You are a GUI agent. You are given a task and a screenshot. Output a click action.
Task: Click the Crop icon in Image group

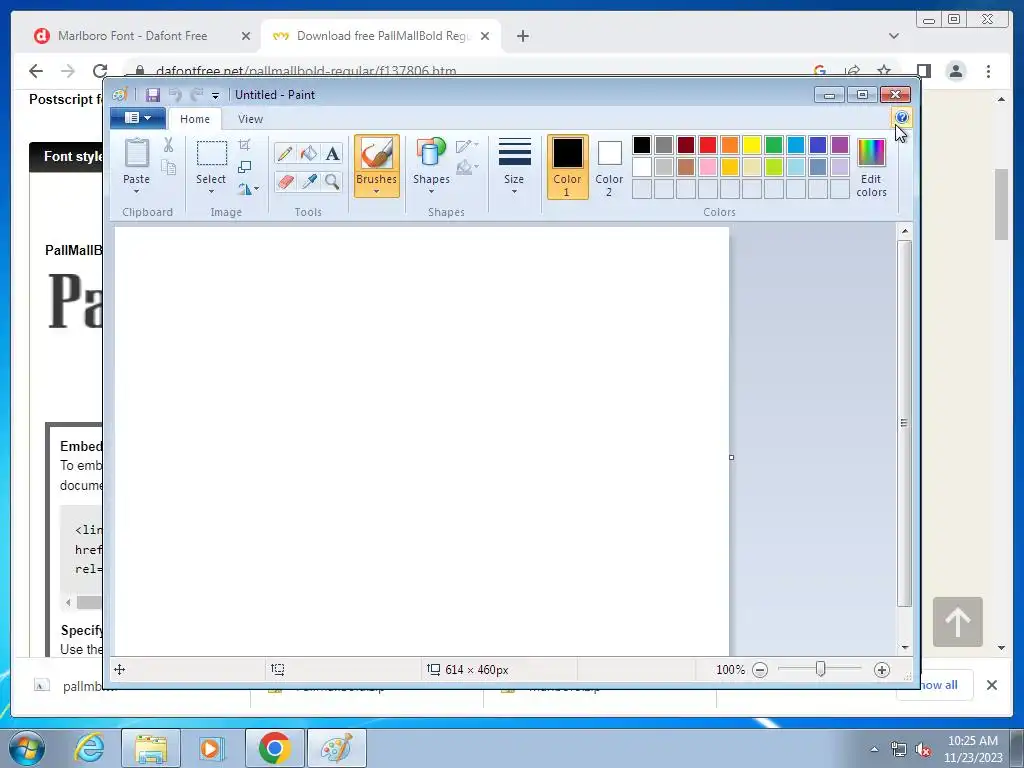pos(244,145)
